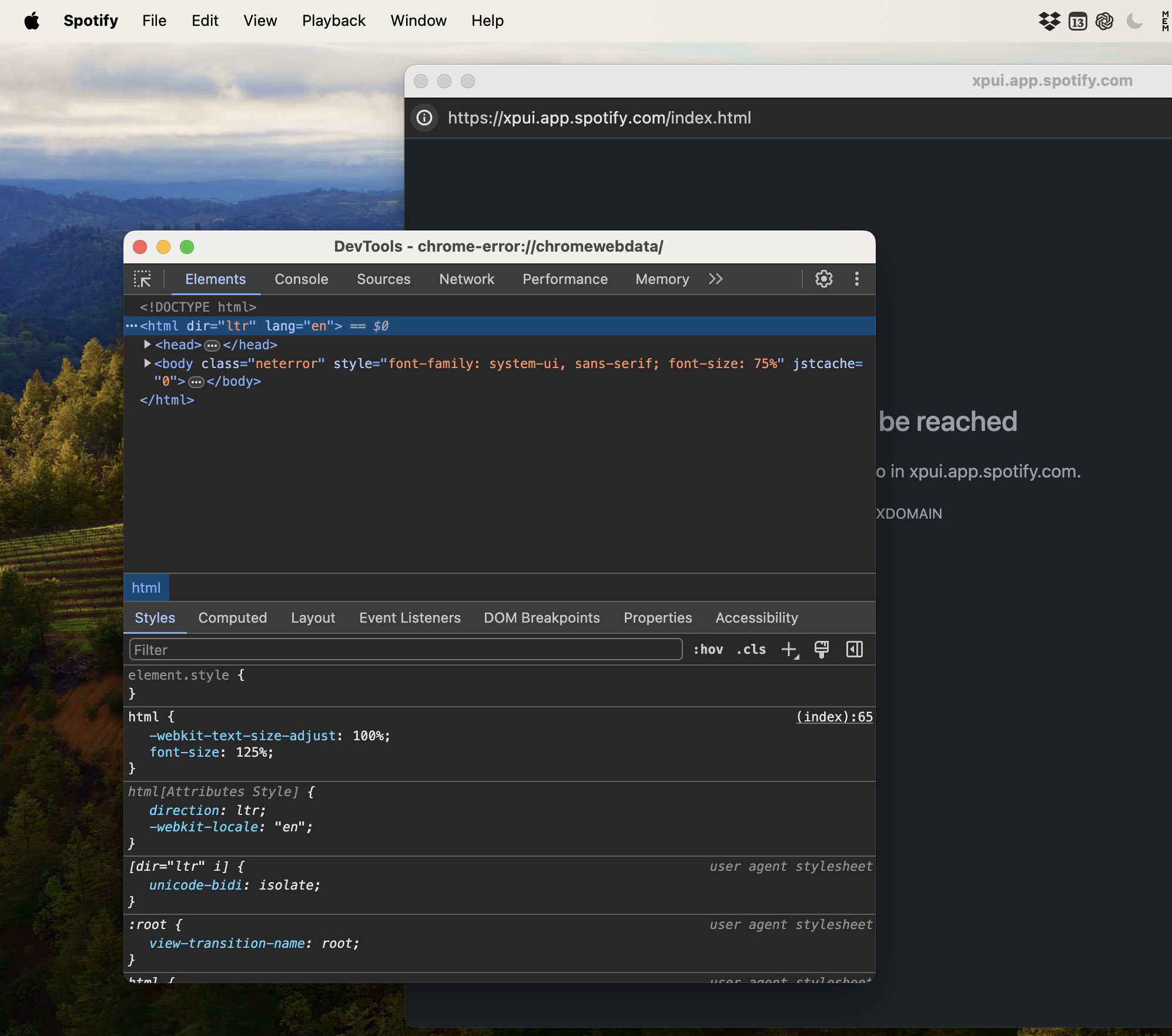
Task: Switch to the Elements tab
Action: coord(216,279)
